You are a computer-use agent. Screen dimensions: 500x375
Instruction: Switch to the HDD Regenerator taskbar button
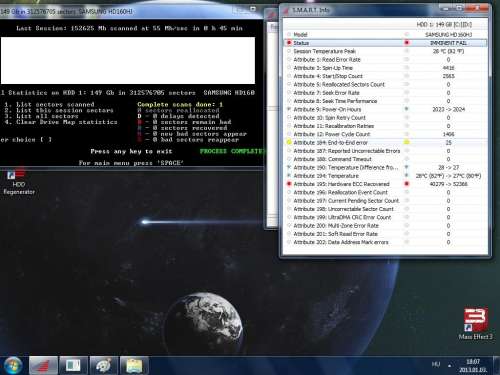[43, 366]
